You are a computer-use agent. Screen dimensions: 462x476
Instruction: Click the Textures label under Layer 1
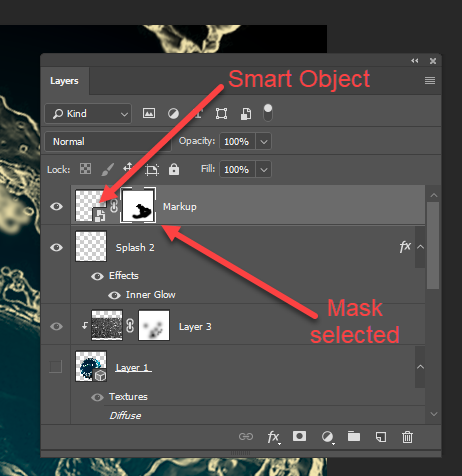128,397
